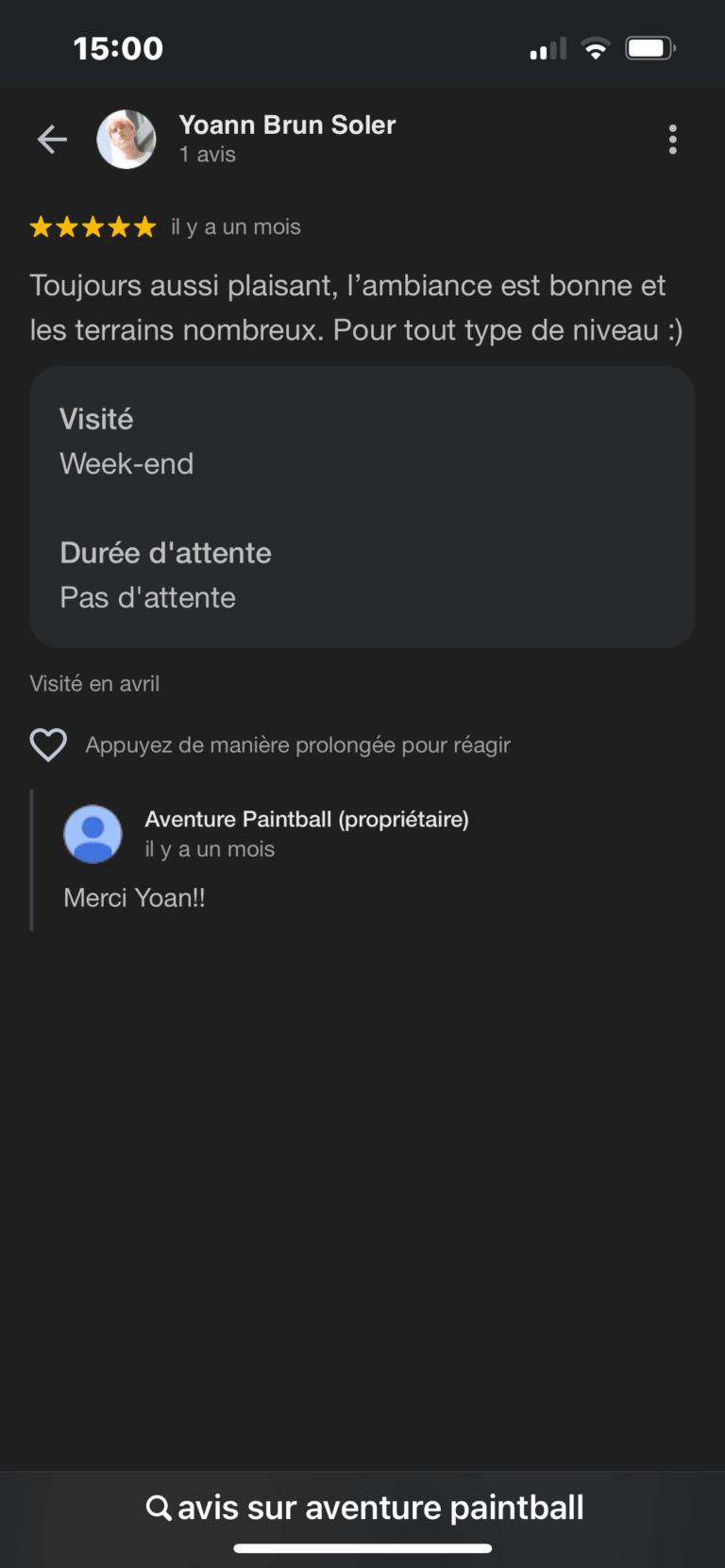Screen dimensions: 725x1568
Task: Tap the Durée d'attente detail
Action: pos(165,575)
